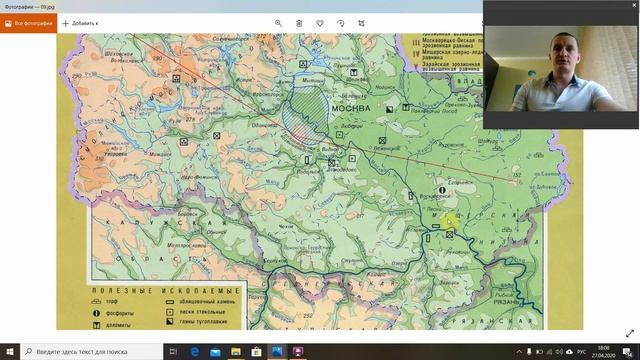640x360 pixels.
Task: Click the КАЛУЖСКАЯ region label
Action: click(x=166, y=223)
